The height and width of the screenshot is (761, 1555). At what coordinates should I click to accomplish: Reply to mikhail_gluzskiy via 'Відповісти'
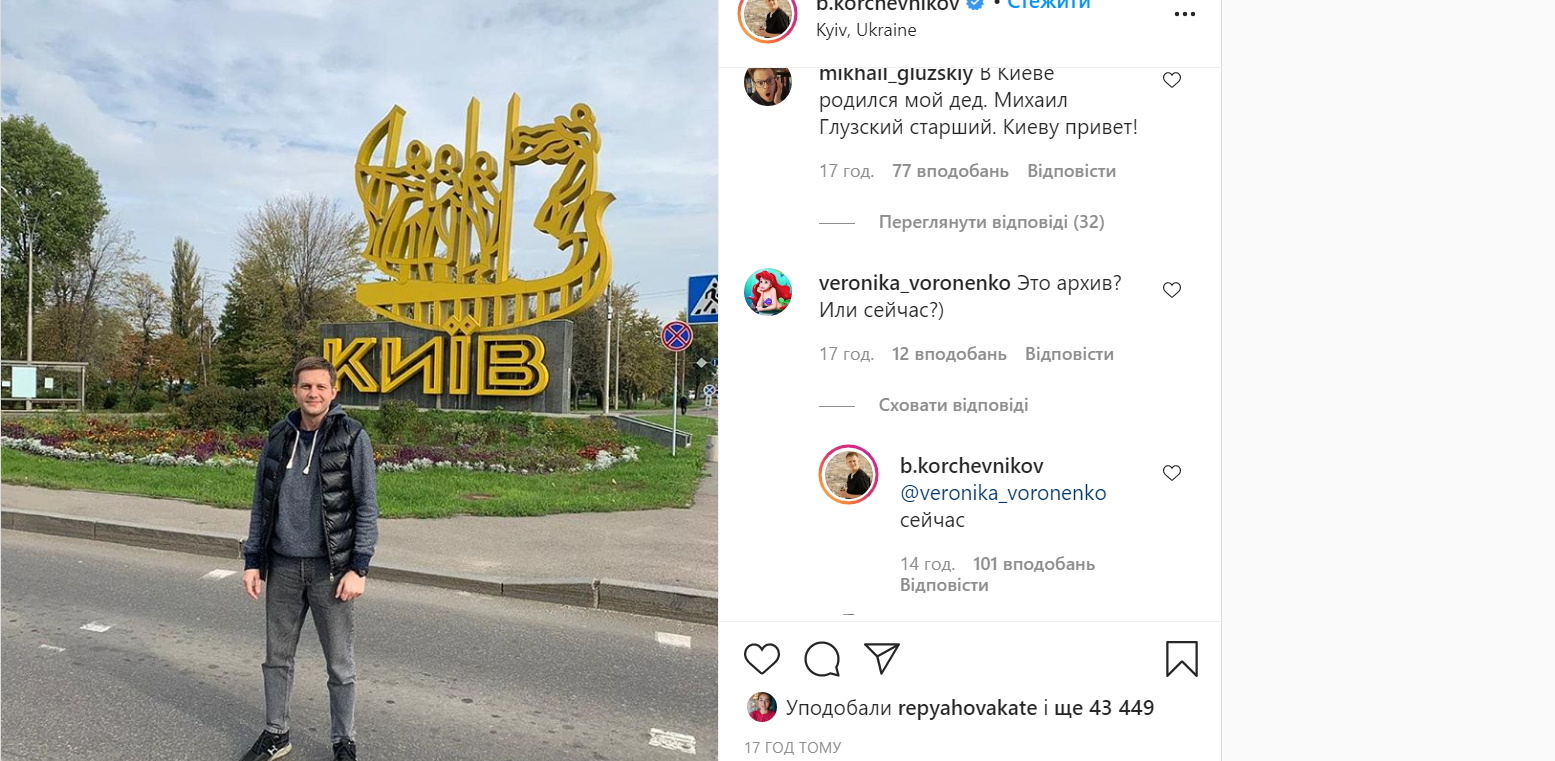pyautogui.click(x=1071, y=171)
